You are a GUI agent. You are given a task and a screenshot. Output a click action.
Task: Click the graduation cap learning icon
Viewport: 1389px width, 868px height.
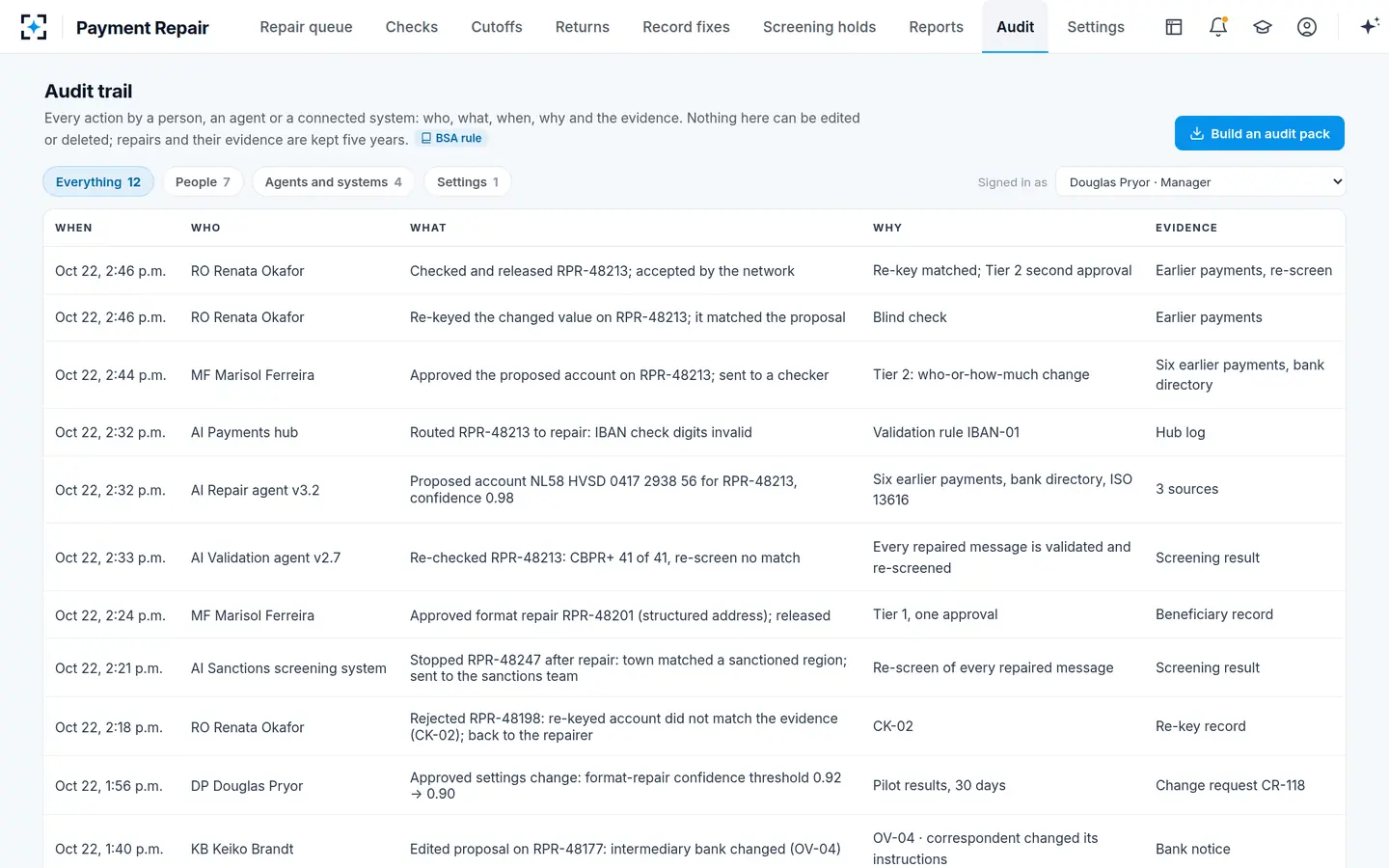[1263, 27]
